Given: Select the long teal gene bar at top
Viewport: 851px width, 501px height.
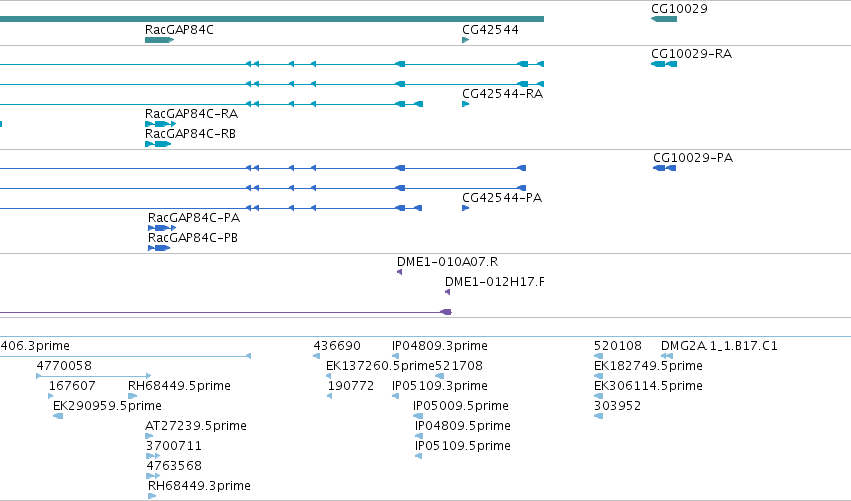Looking at the screenshot, I should click(272, 19).
